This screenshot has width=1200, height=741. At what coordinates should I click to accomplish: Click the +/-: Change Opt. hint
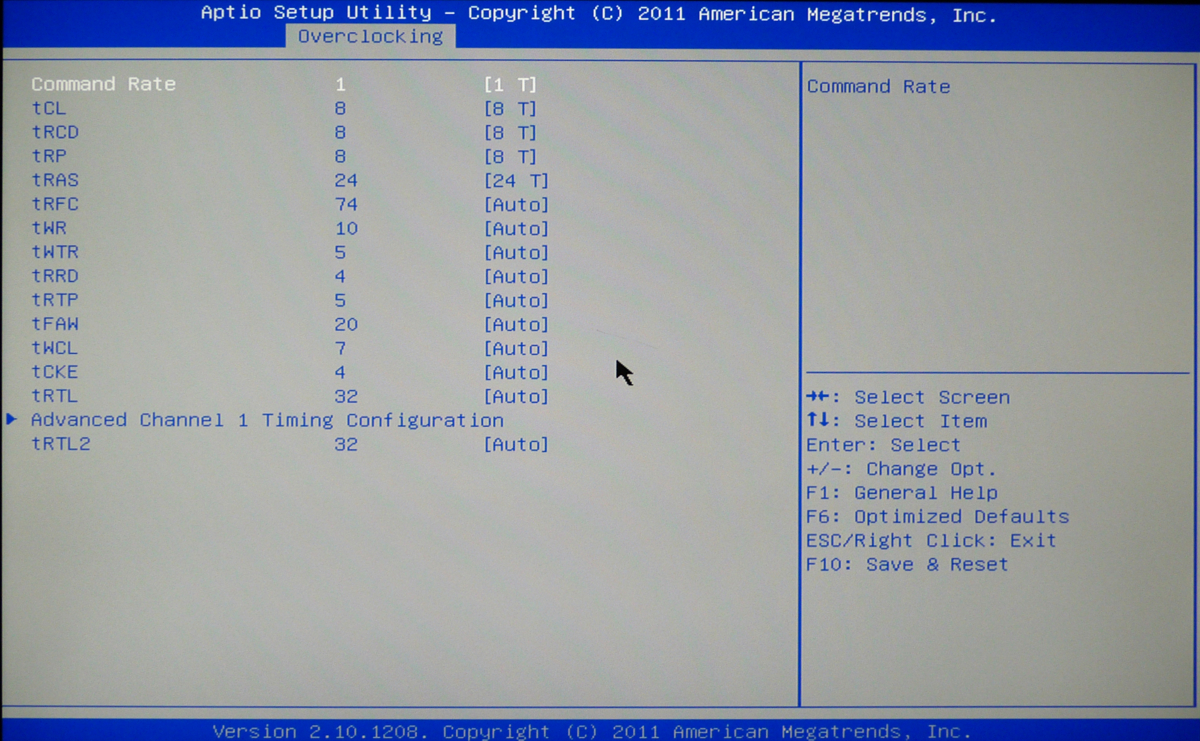tap(901, 469)
